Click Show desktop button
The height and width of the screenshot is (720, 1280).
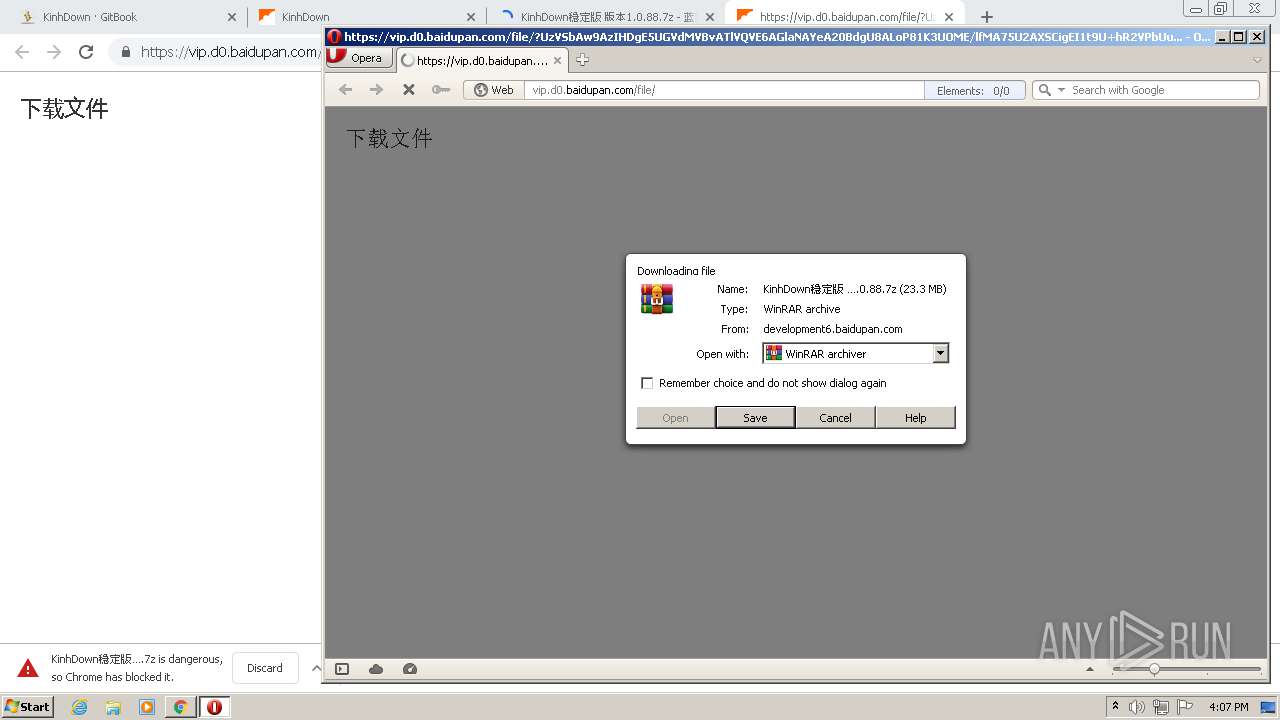coord(1269,707)
